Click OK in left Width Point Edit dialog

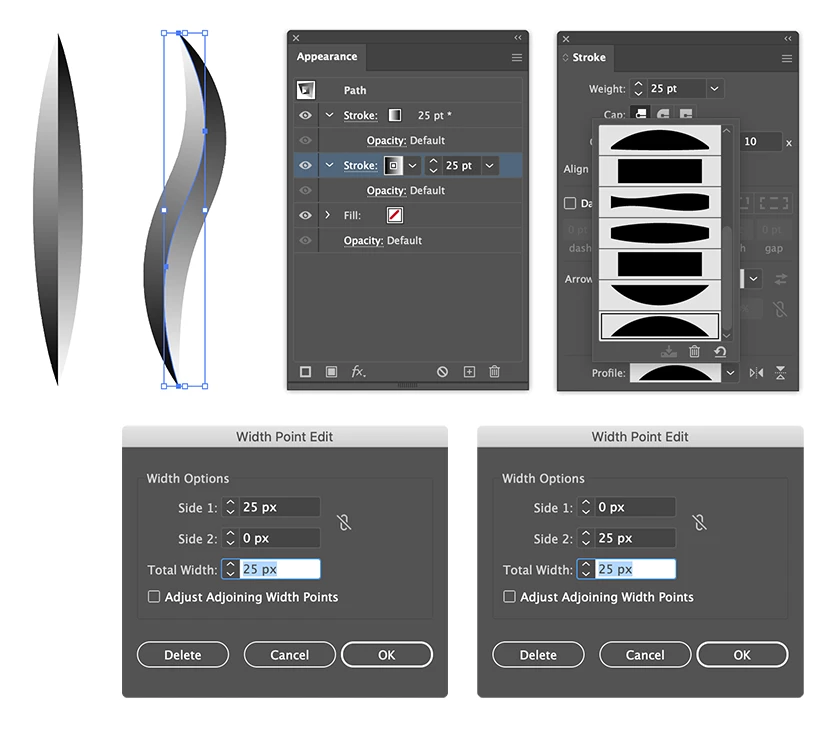(x=387, y=655)
